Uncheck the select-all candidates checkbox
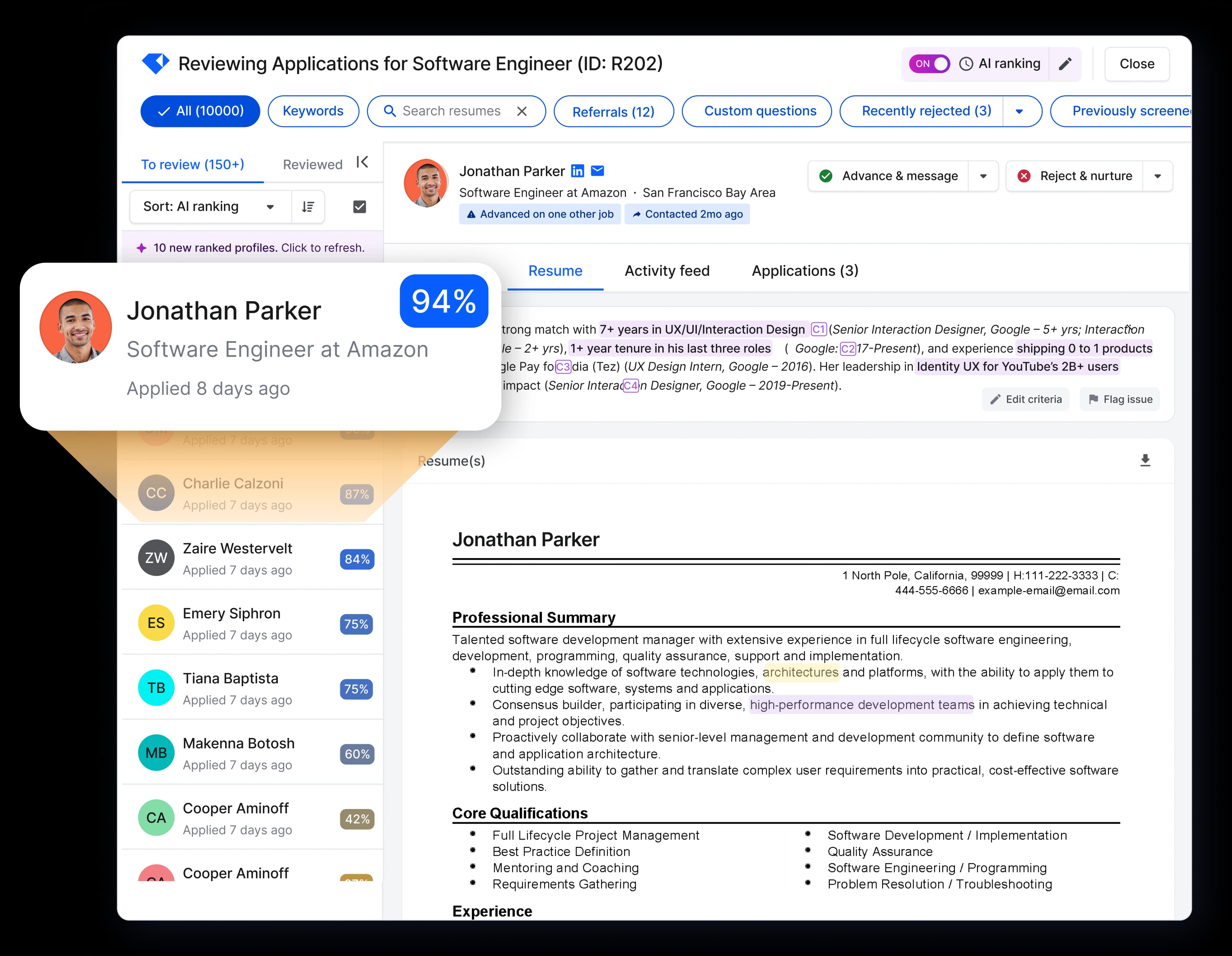Image resolution: width=1232 pixels, height=956 pixels. pos(359,207)
